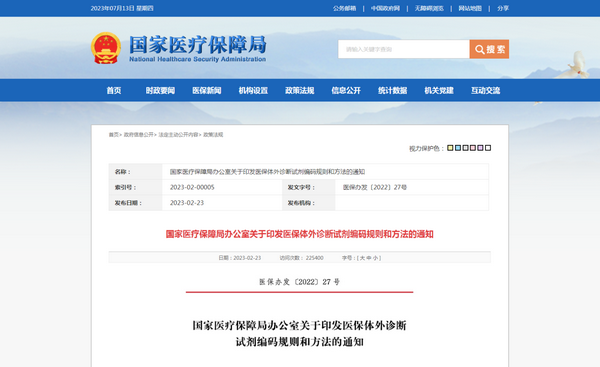
Task: Click the orange 搜索 search button
Action: 489,49
